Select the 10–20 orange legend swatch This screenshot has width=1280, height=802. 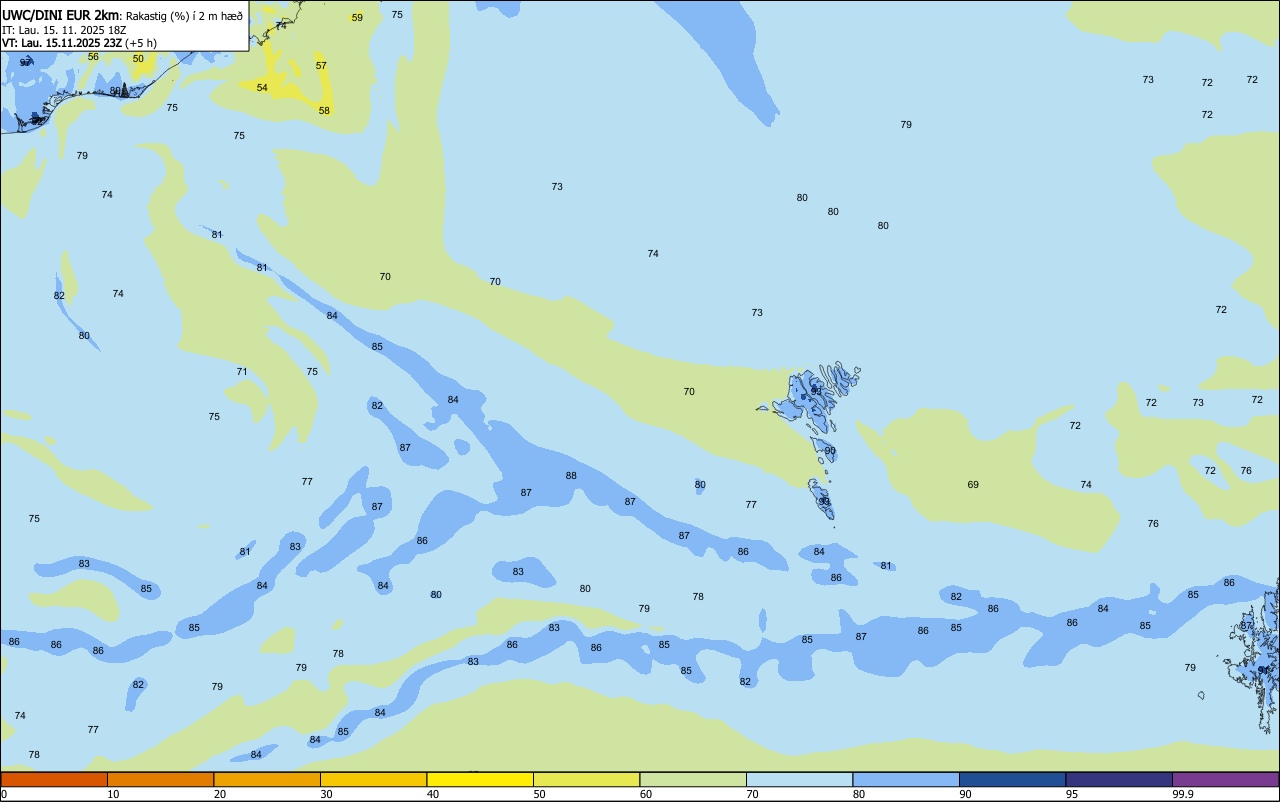tap(160, 779)
